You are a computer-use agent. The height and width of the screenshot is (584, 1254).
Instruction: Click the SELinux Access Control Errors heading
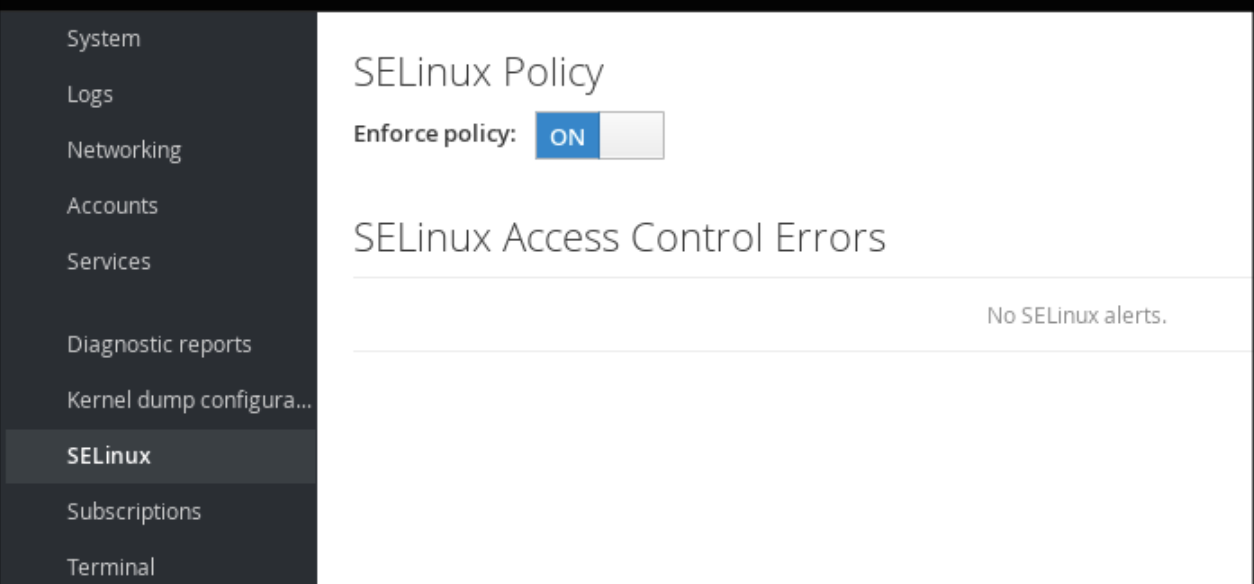[620, 238]
